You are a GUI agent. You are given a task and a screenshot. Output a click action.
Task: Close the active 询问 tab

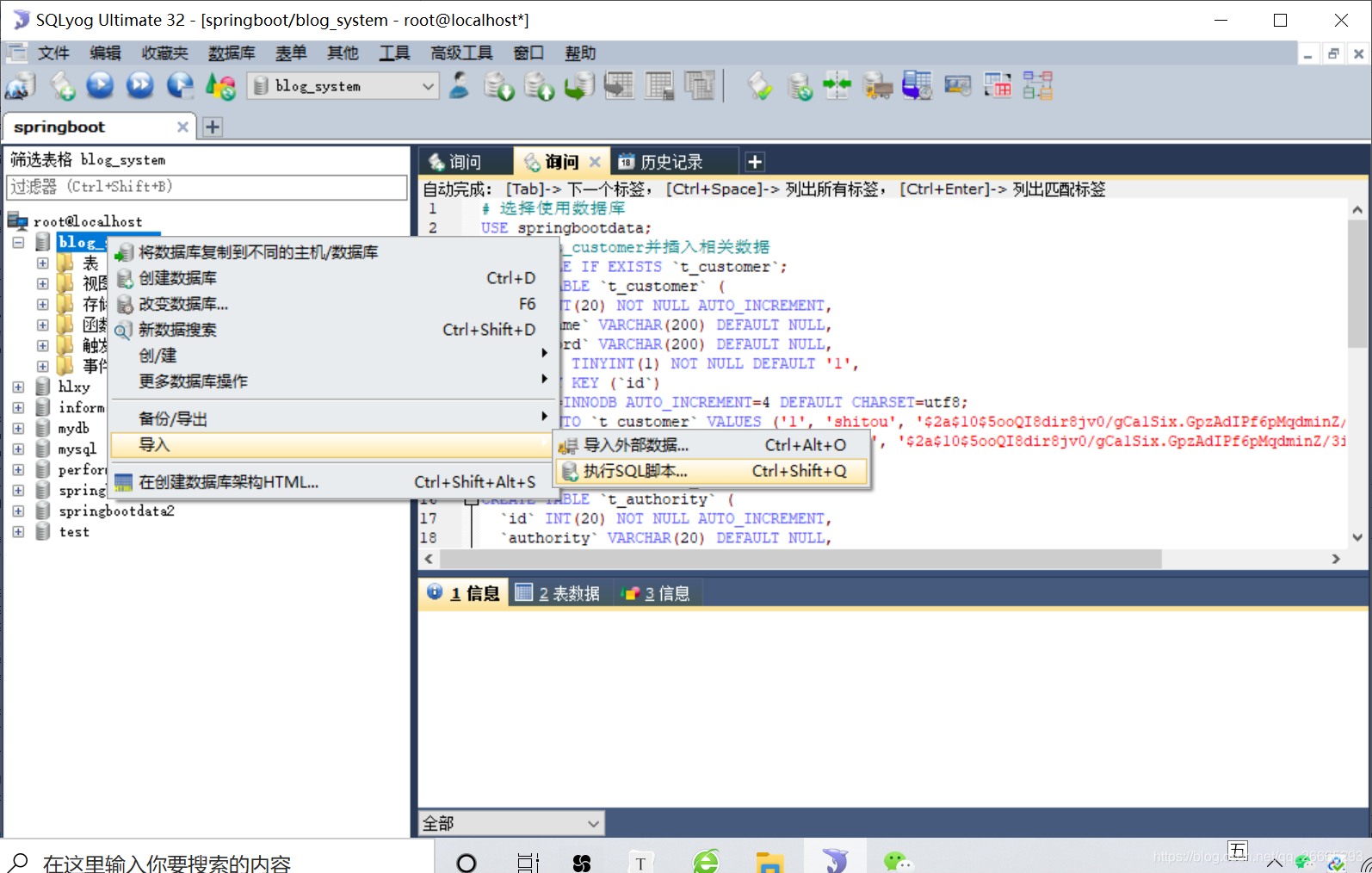pos(595,162)
